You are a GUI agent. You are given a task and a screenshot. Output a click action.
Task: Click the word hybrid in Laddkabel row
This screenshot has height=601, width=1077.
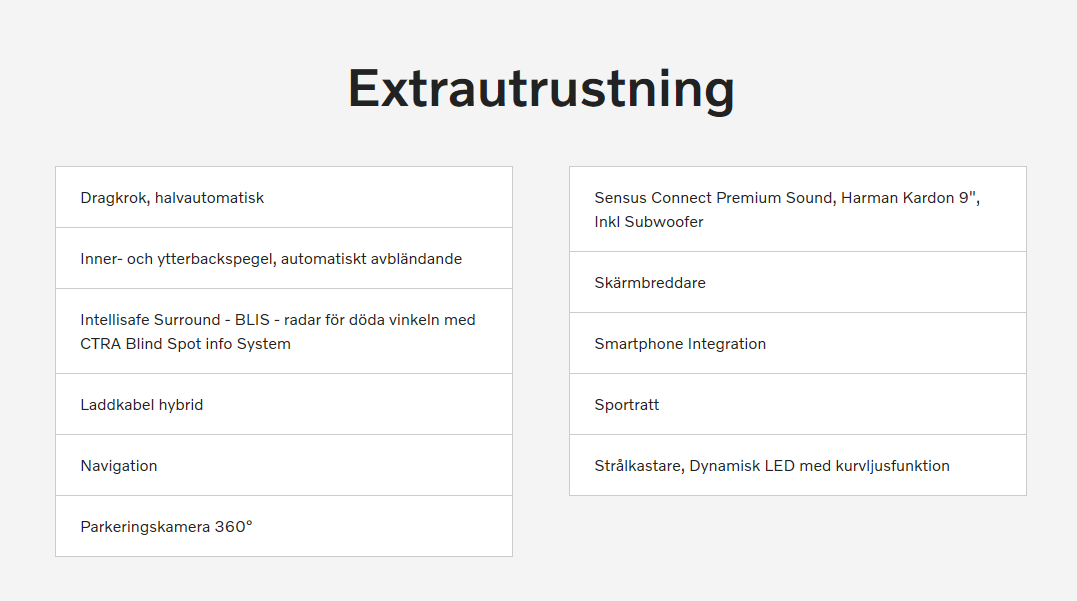click(181, 405)
